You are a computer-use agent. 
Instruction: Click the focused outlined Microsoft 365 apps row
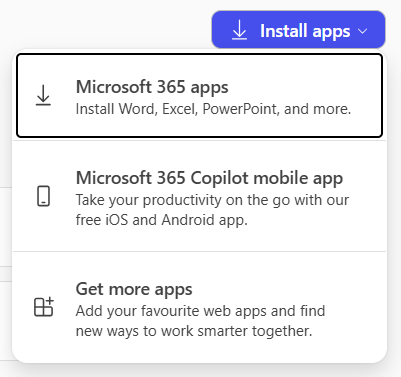point(199,95)
